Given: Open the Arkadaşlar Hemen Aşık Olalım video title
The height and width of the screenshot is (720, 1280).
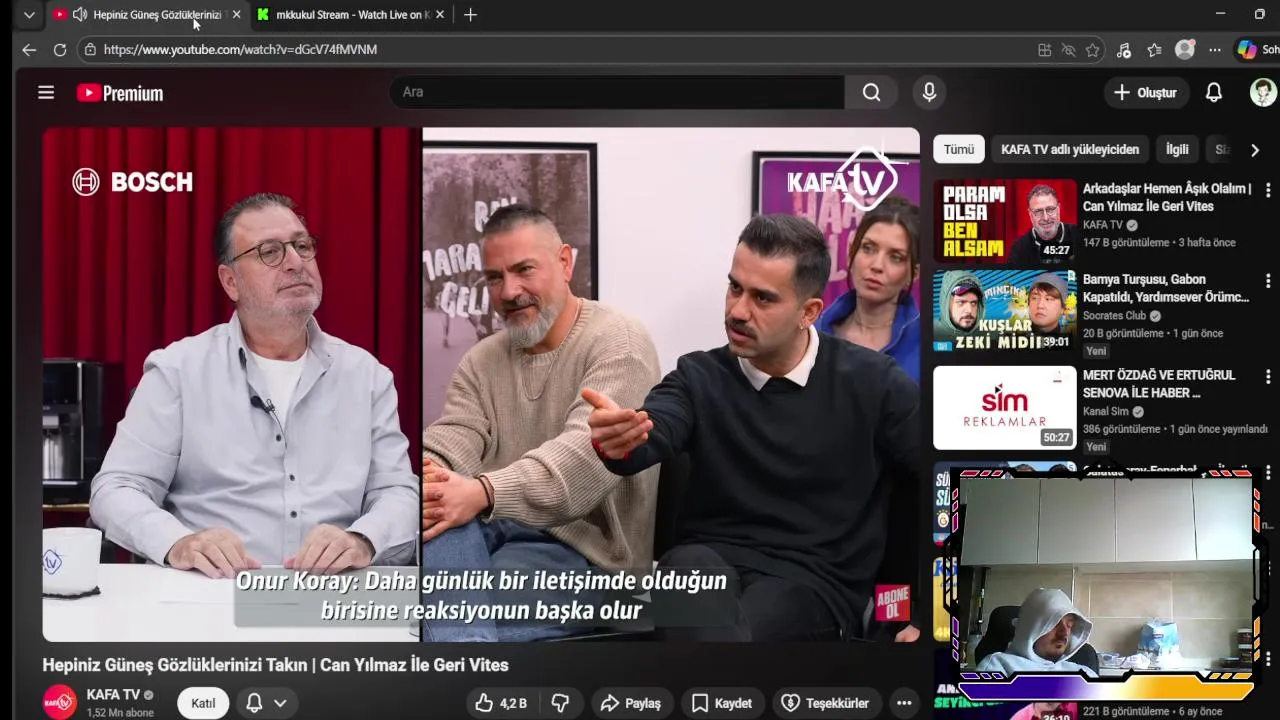Looking at the screenshot, I should 1167,197.
